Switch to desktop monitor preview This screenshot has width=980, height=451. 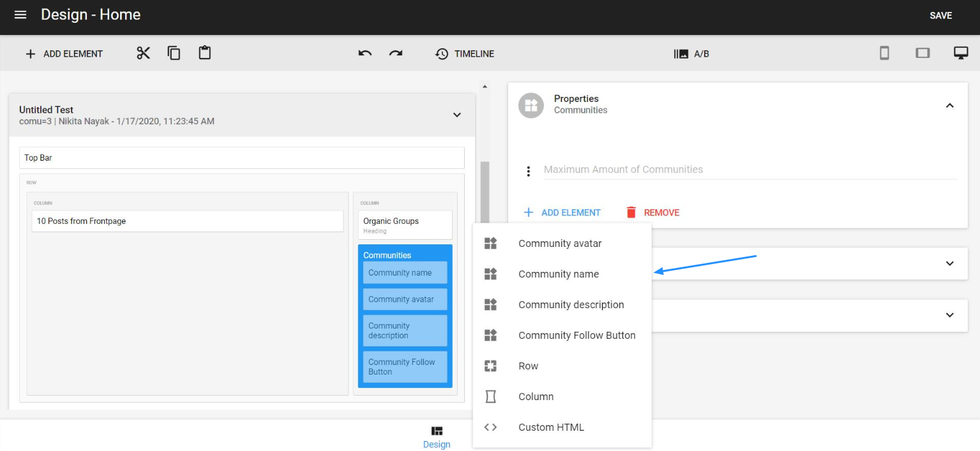coord(960,53)
